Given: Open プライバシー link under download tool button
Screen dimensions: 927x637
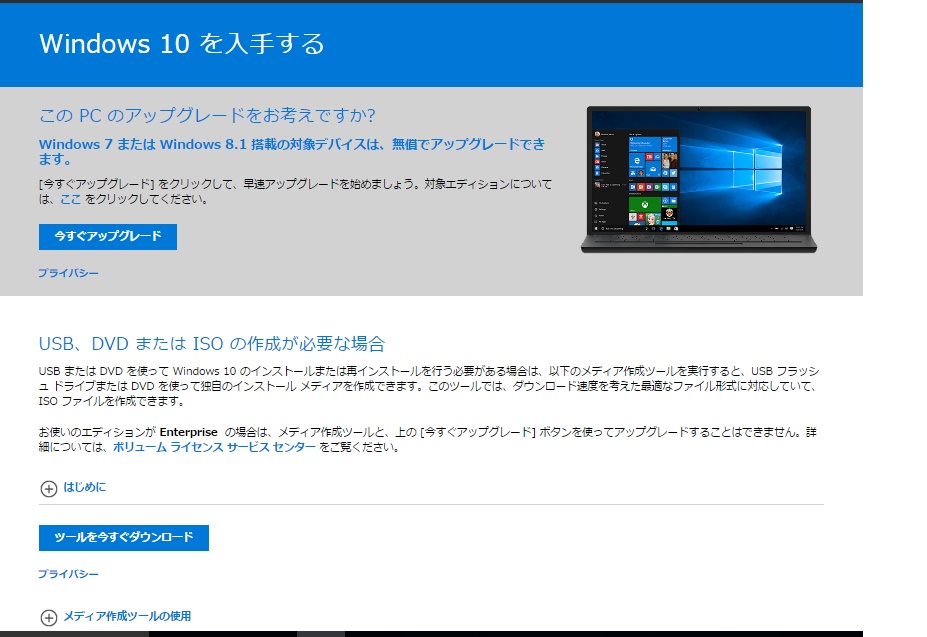Looking at the screenshot, I should click(x=69, y=574).
